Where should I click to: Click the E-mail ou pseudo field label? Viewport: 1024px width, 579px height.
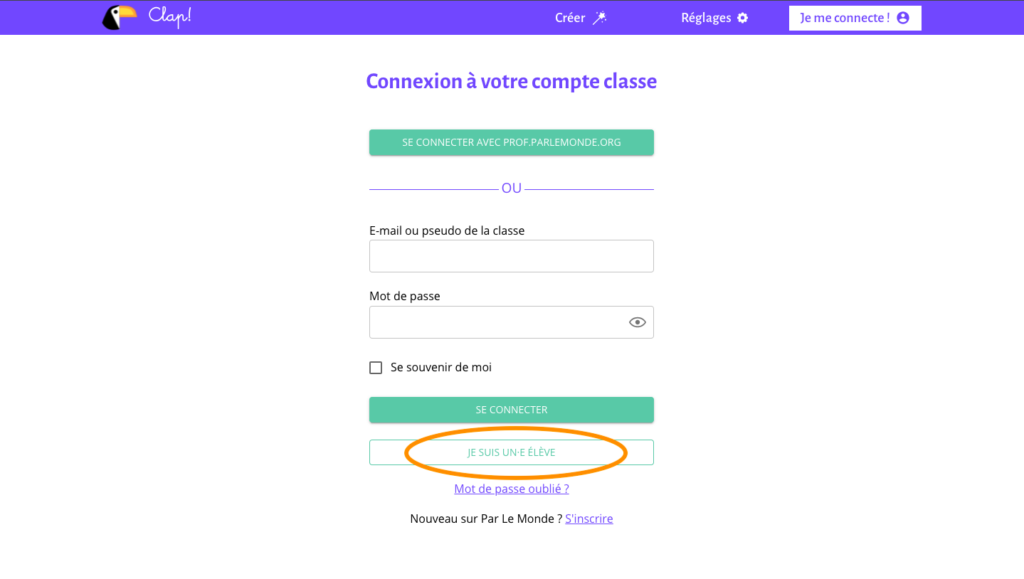(447, 230)
